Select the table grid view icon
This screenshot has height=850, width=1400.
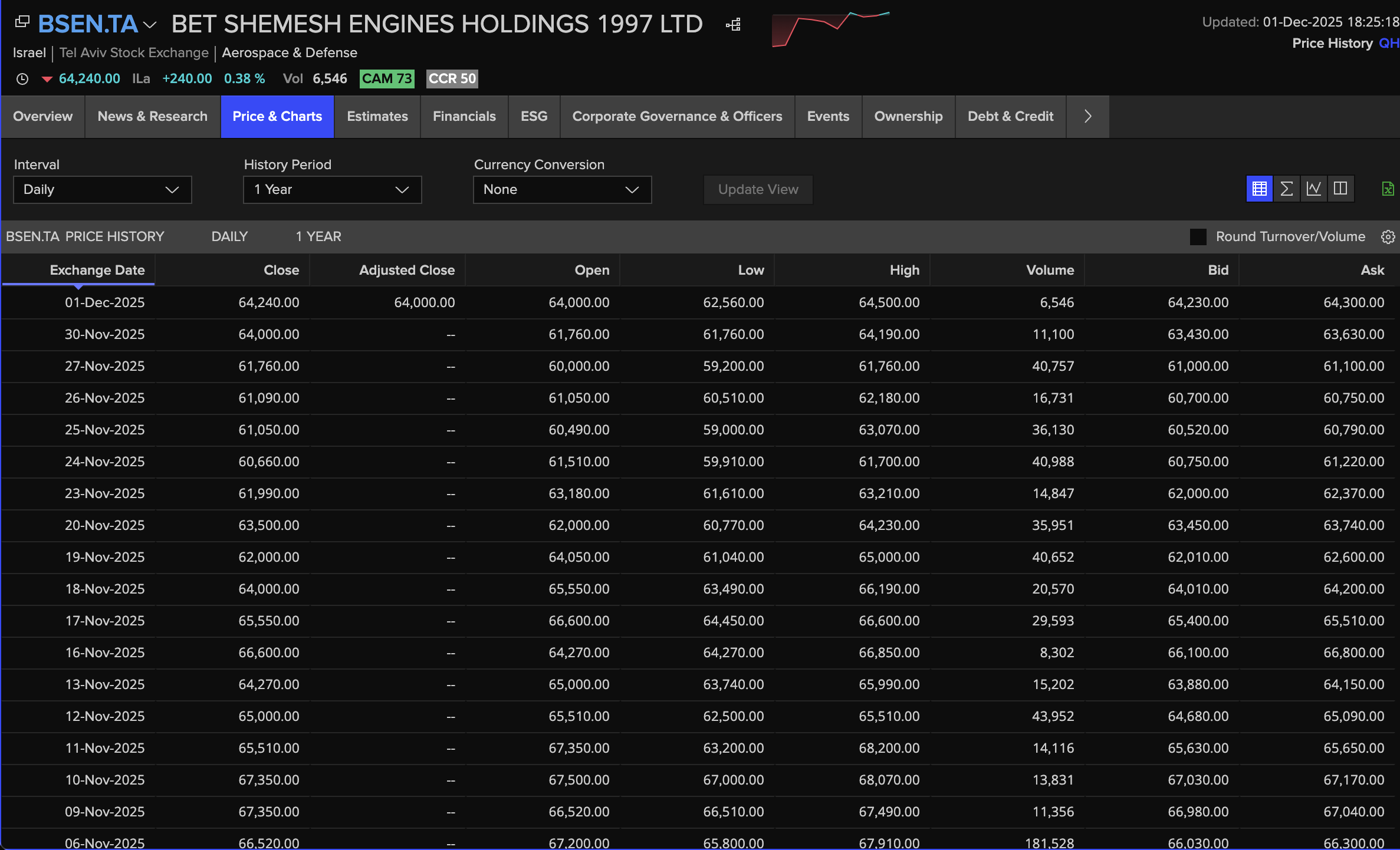coord(1259,189)
